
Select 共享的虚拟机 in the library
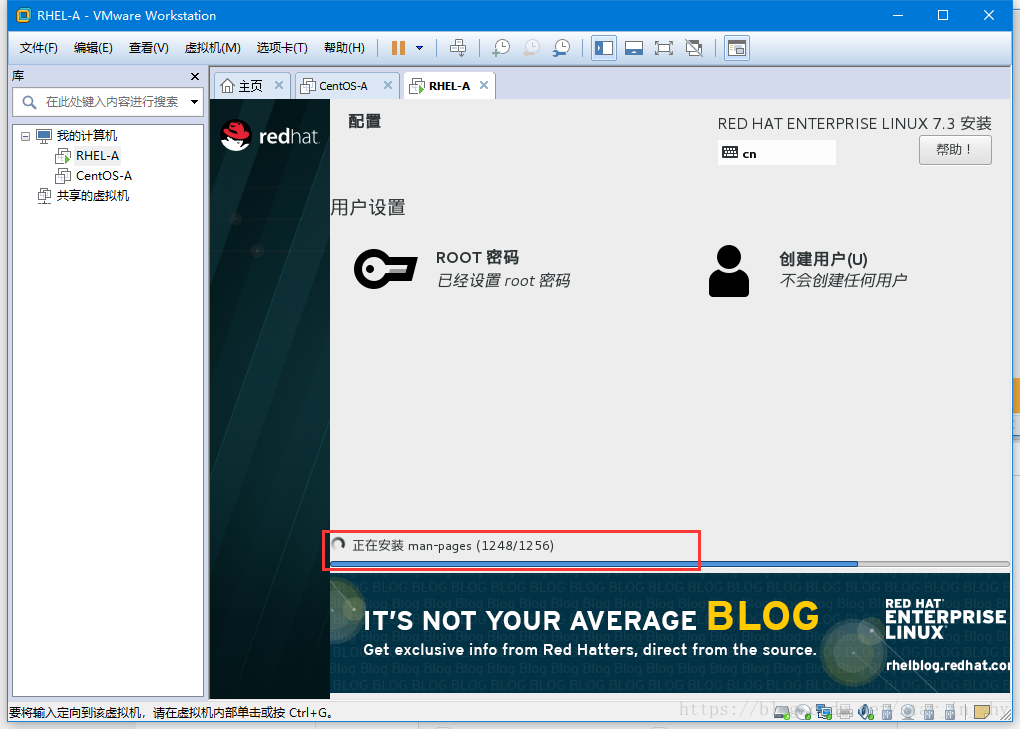[x=92, y=196]
